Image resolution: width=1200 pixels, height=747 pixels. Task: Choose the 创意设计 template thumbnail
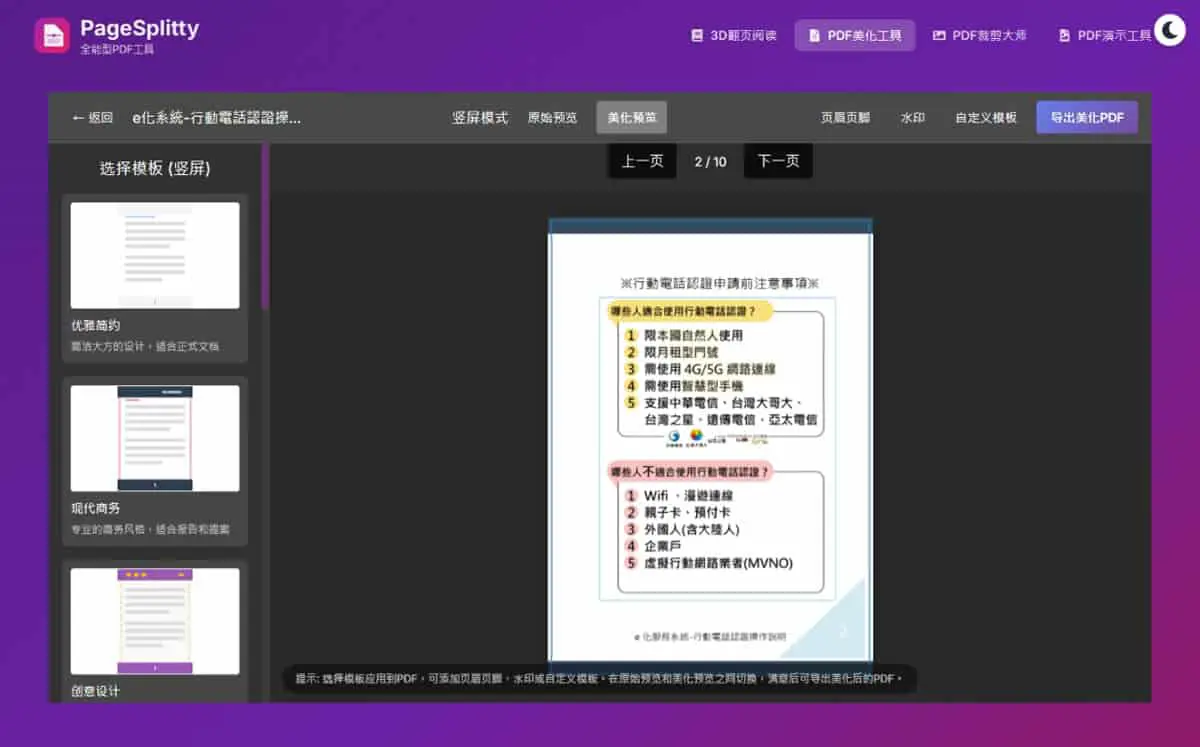[x=155, y=621]
